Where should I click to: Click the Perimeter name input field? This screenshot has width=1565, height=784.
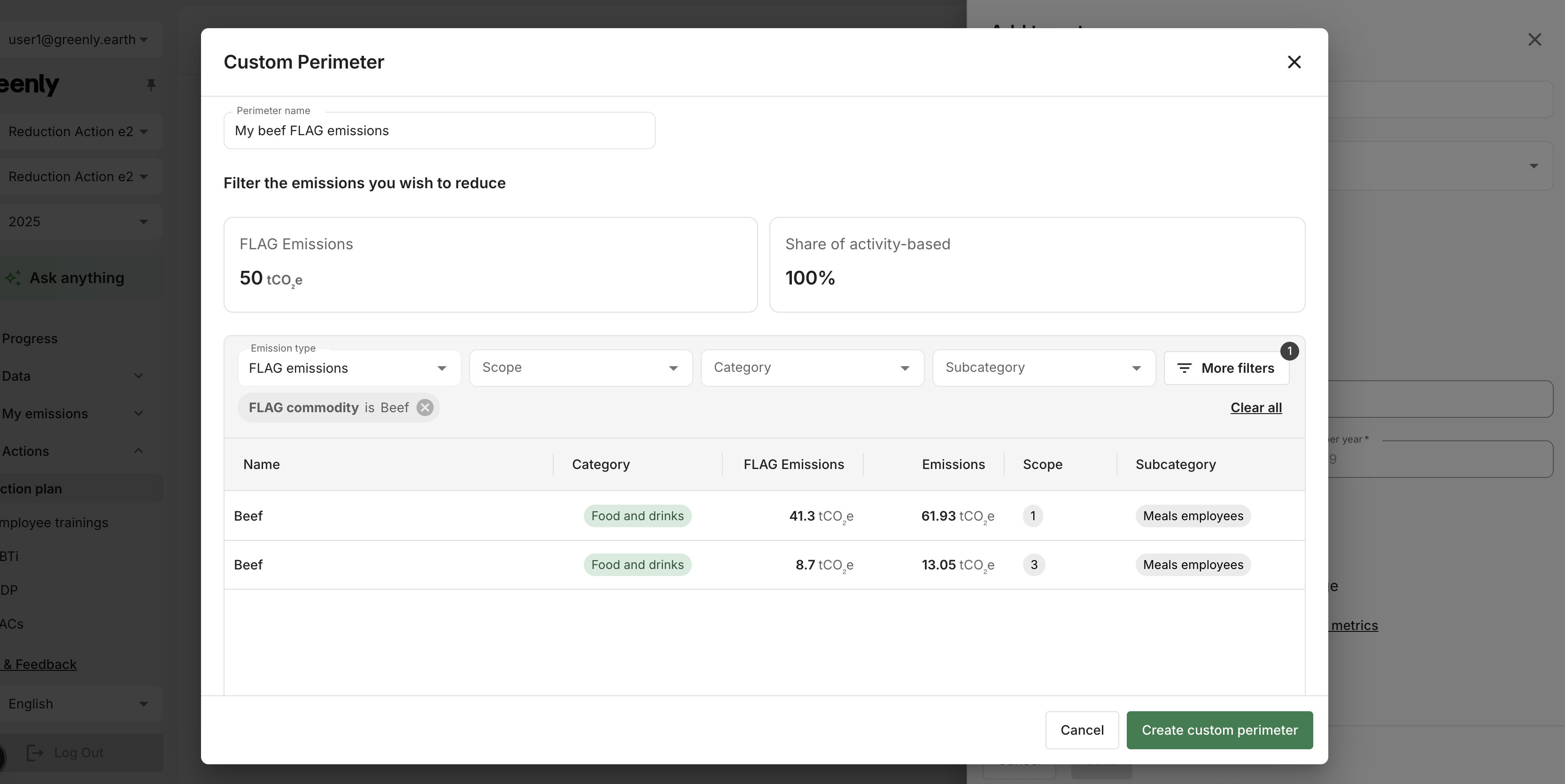(x=439, y=131)
